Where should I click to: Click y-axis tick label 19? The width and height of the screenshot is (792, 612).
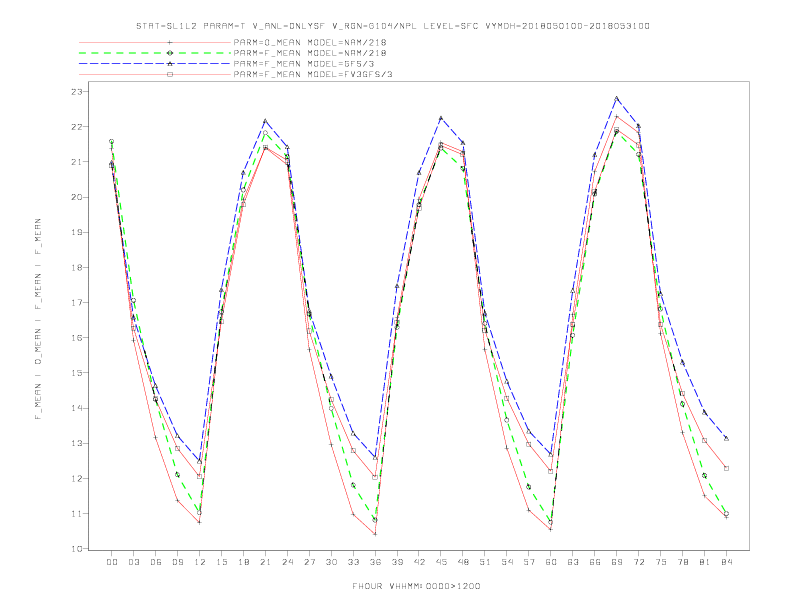(x=76, y=232)
